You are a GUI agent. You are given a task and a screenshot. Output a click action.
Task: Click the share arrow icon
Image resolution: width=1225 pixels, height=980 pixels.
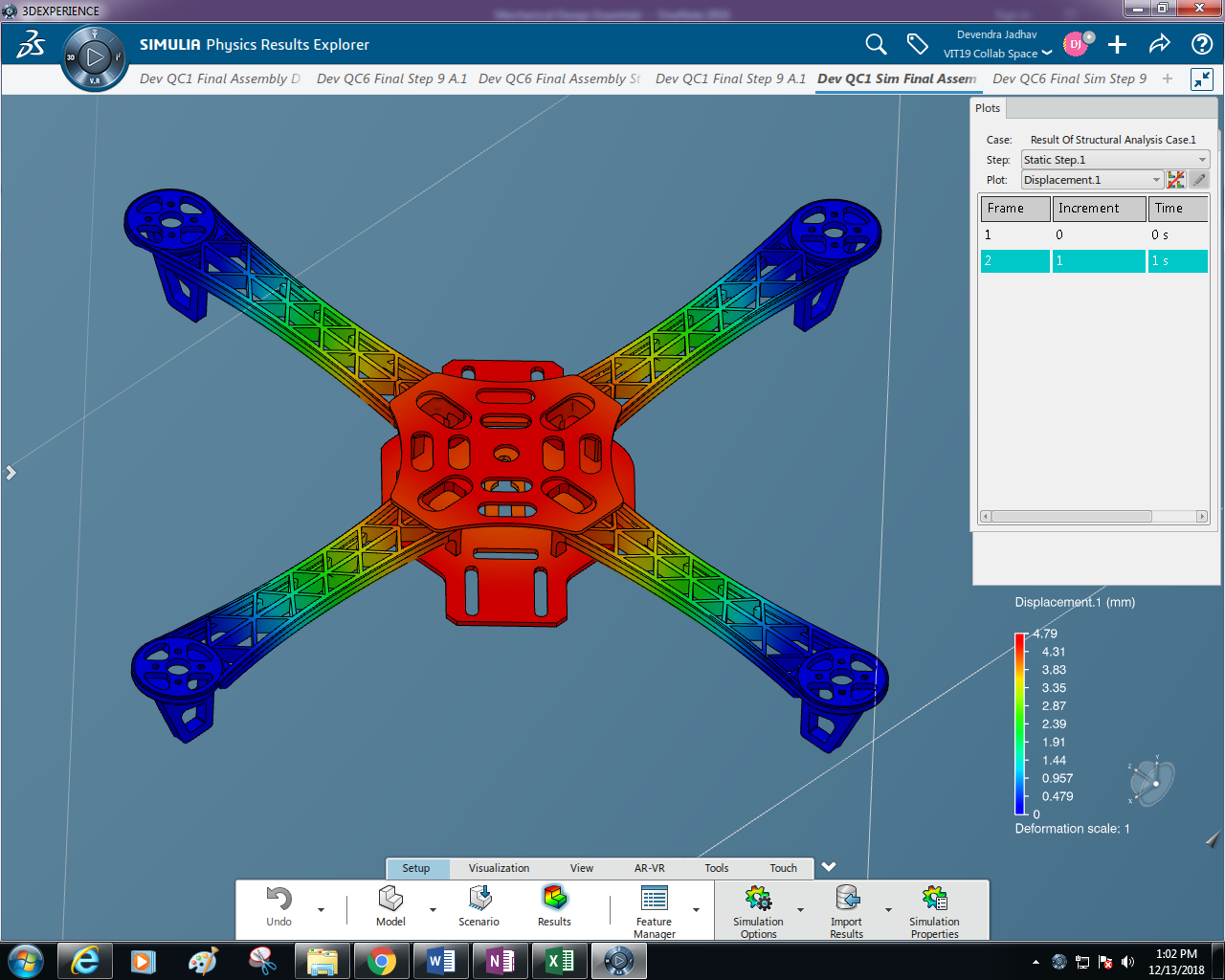(1159, 44)
